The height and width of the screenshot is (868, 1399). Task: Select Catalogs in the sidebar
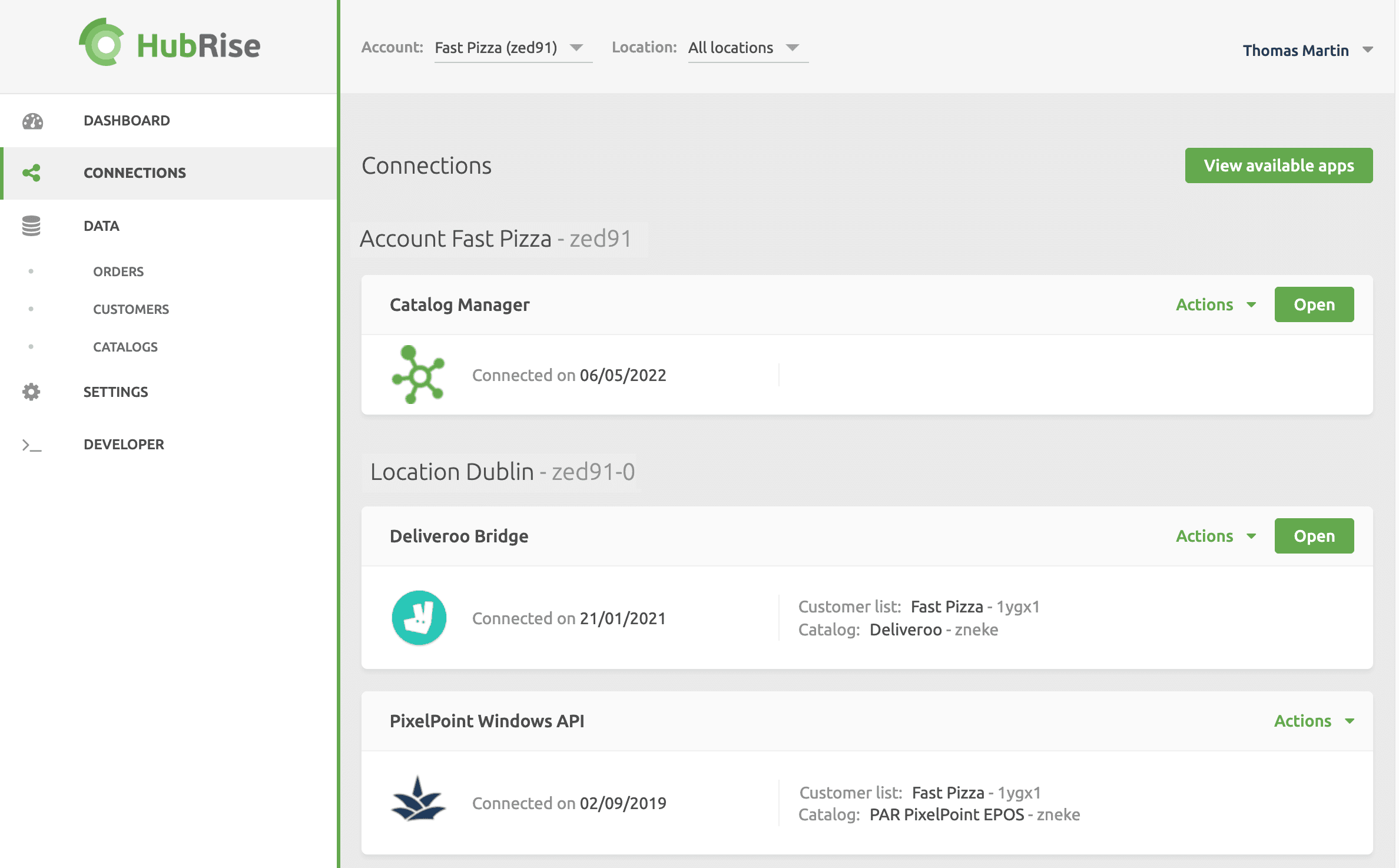coord(125,347)
